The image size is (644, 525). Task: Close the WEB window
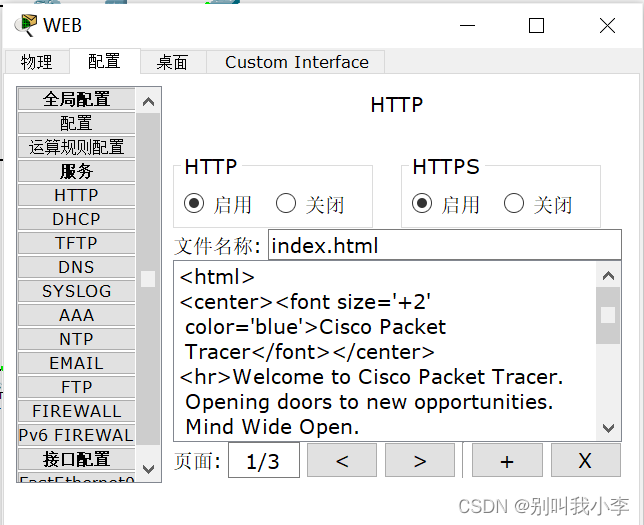coord(607,25)
